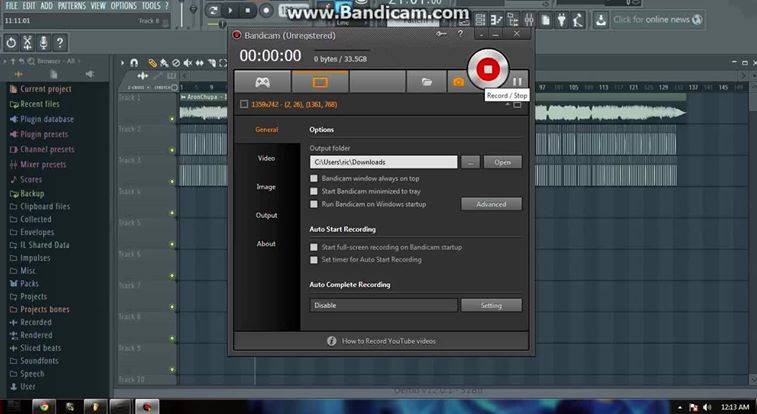Image resolution: width=757 pixels, height=414 pixels.
Task: Click Bandicam key register icon
Action: click(441, 34)
